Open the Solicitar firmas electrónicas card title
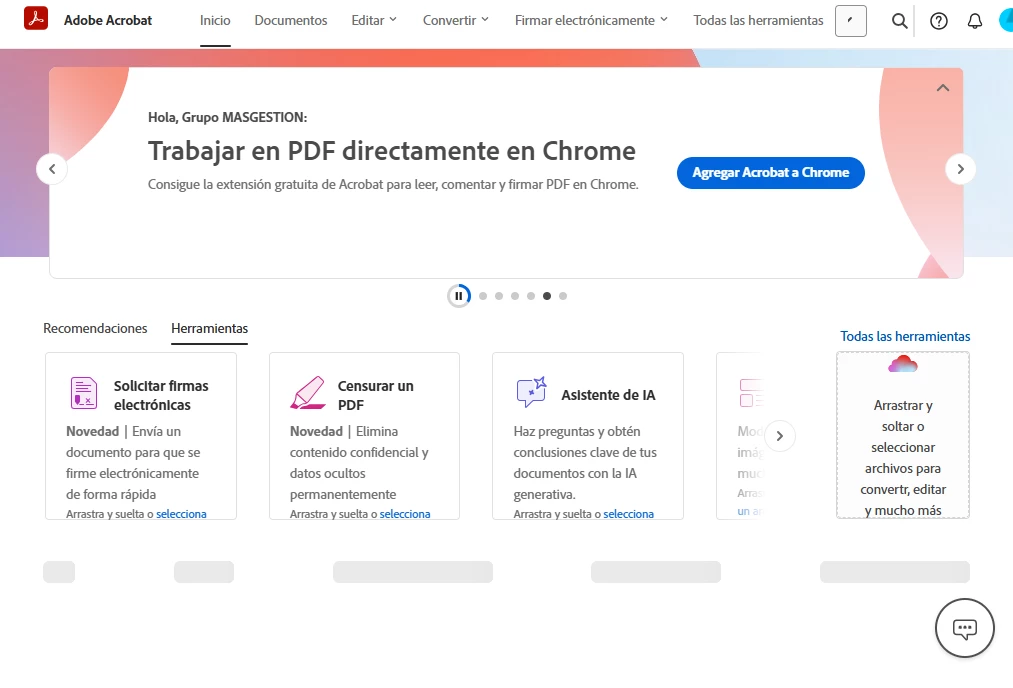Image resolution: width=1013 pixels, height=688 pixels. (x=161, y=395)
